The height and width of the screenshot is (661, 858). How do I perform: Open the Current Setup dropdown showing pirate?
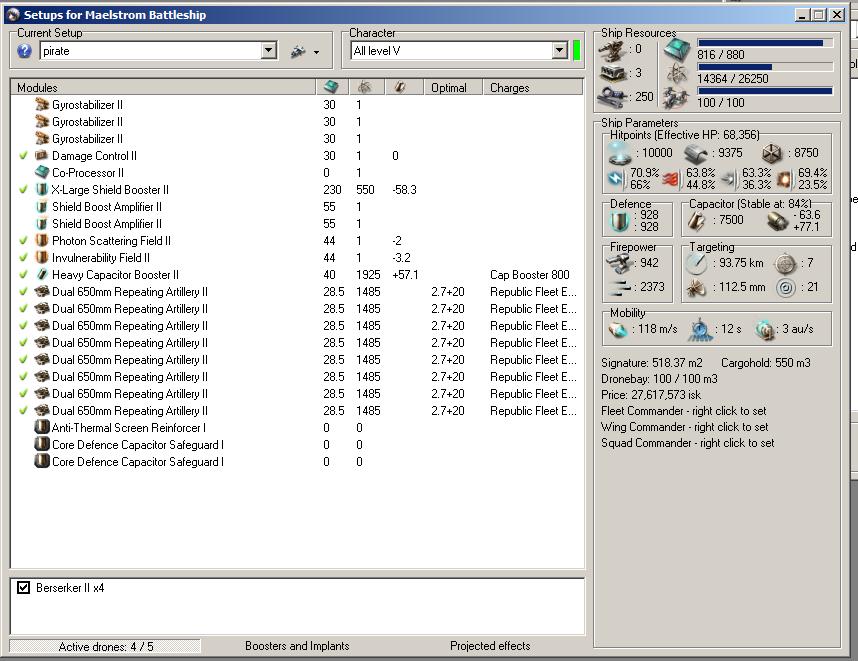point(268,51)
